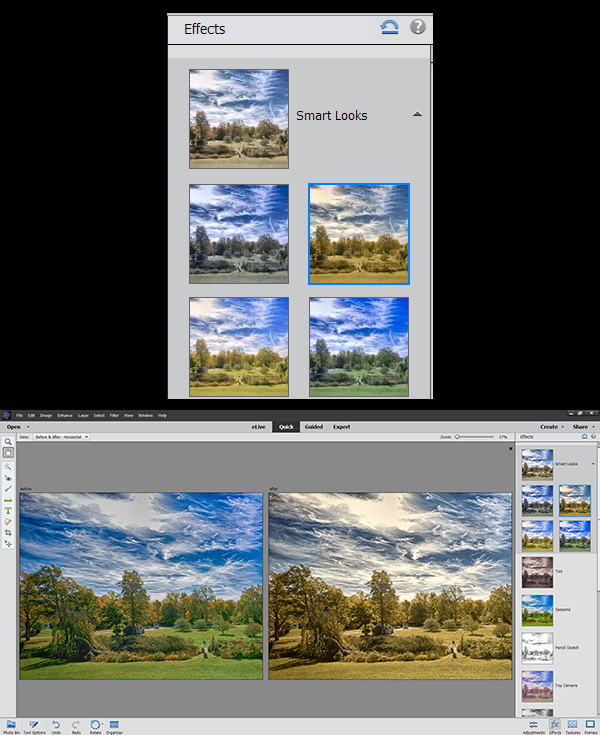Select the Crop tool
Viewport: 600px width, 735px height.
point(8,533)
